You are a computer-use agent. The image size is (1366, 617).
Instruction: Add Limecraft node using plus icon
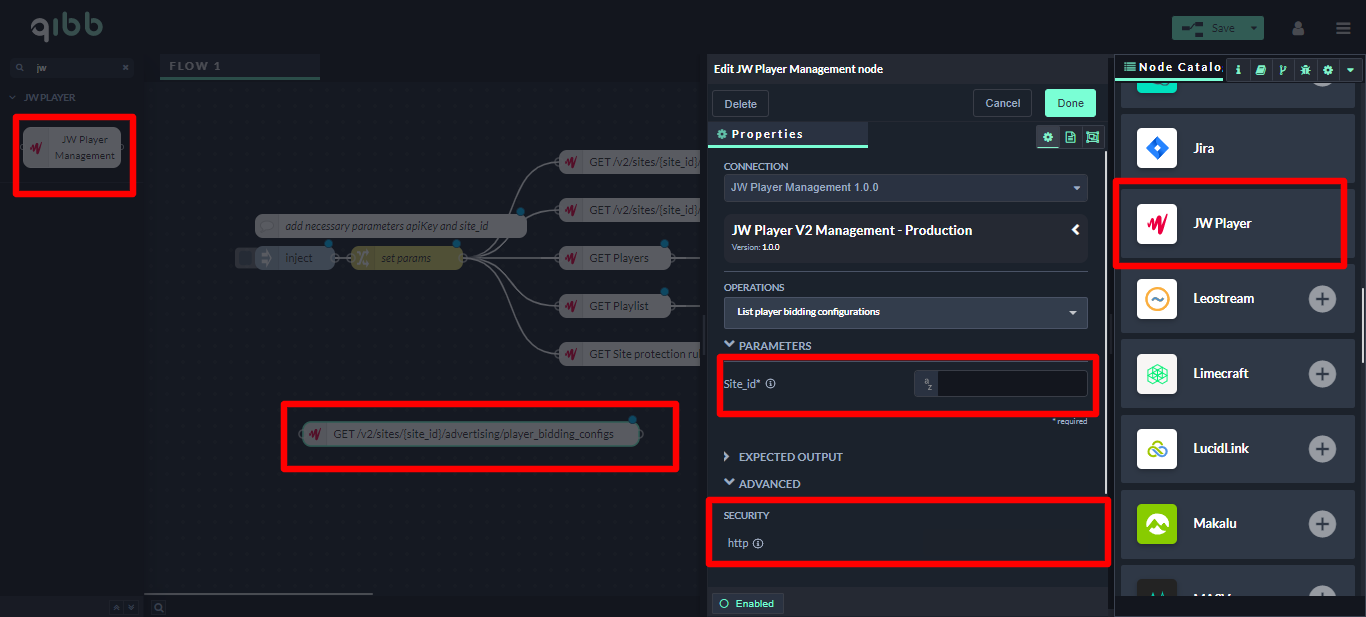(1322, 373)
